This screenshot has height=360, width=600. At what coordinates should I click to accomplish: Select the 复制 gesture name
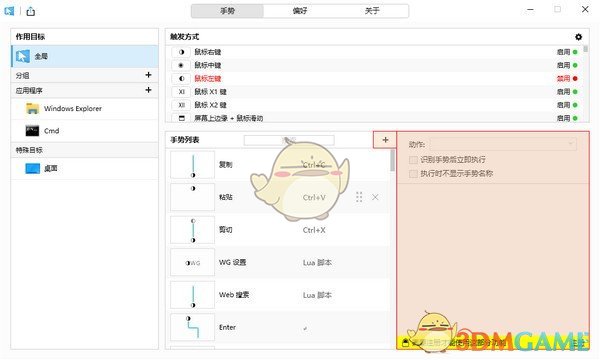pos(225,165)
